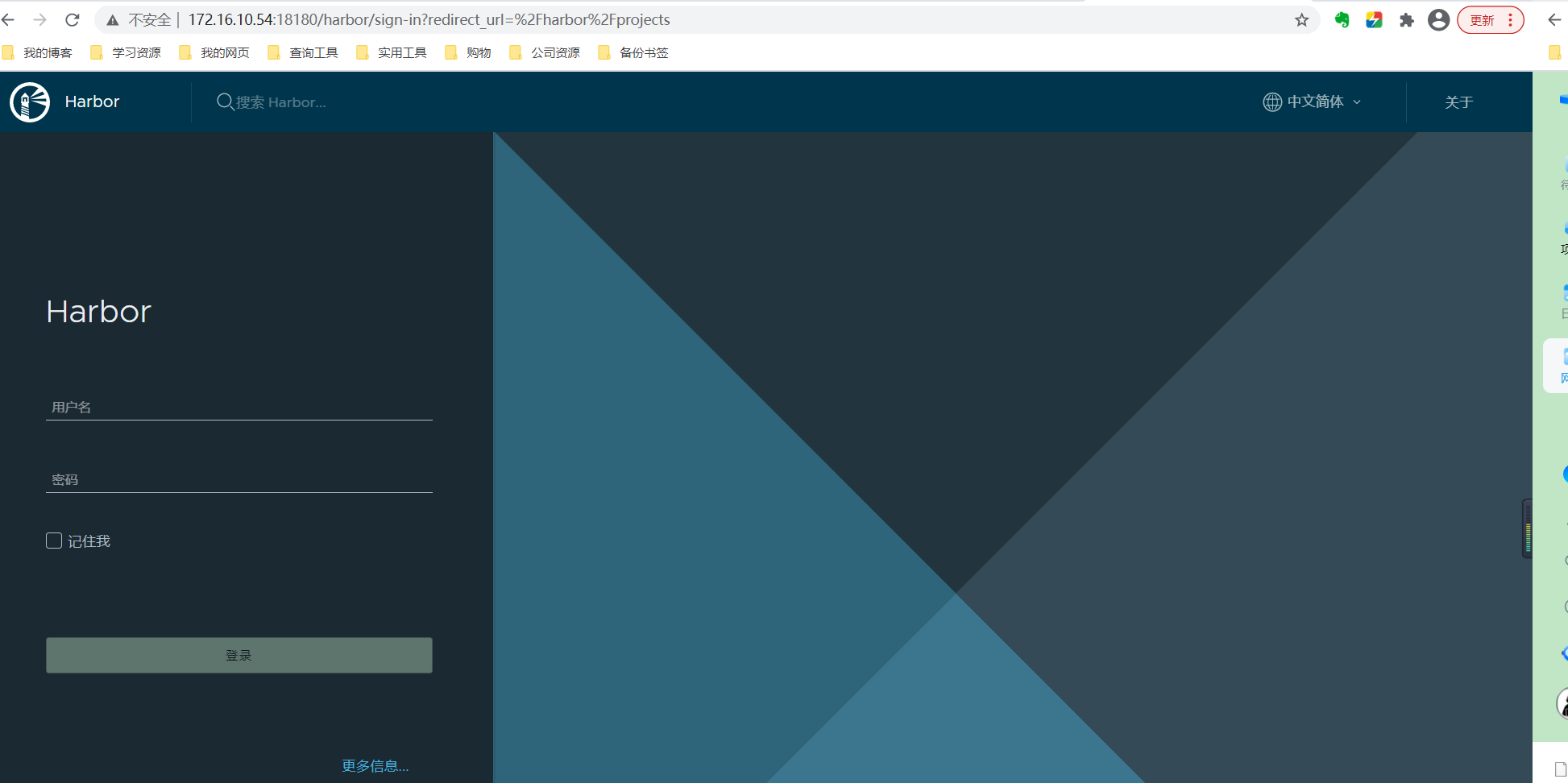Focus the 搜索 Harbor search field

pyautogui.click(x=281, y=102)
